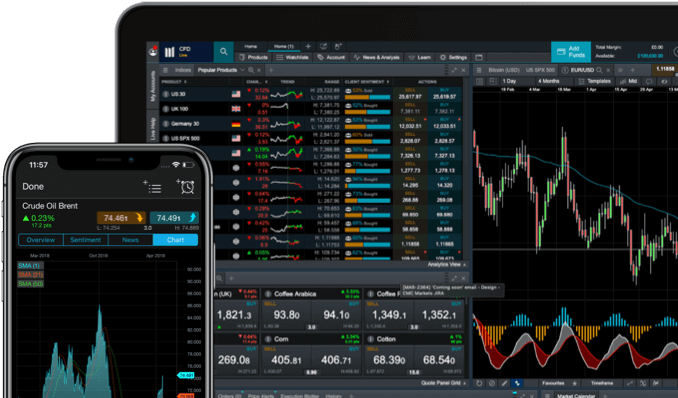The image size is (678, 398).
Task: Tap Done on the phone screen
Action: [x=33, y=186]
